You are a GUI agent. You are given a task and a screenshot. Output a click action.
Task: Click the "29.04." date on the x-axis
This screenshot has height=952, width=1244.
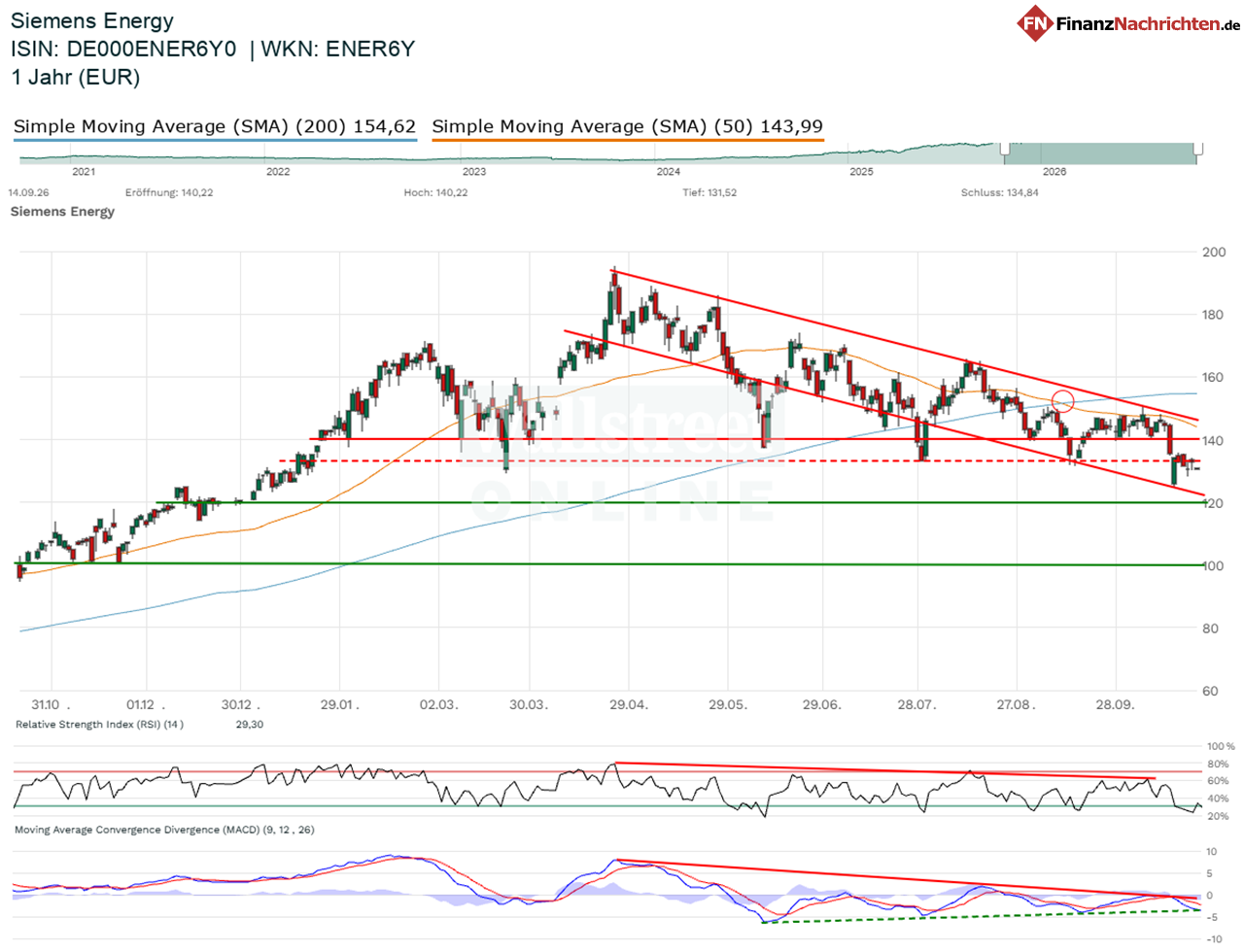[629, 704]
